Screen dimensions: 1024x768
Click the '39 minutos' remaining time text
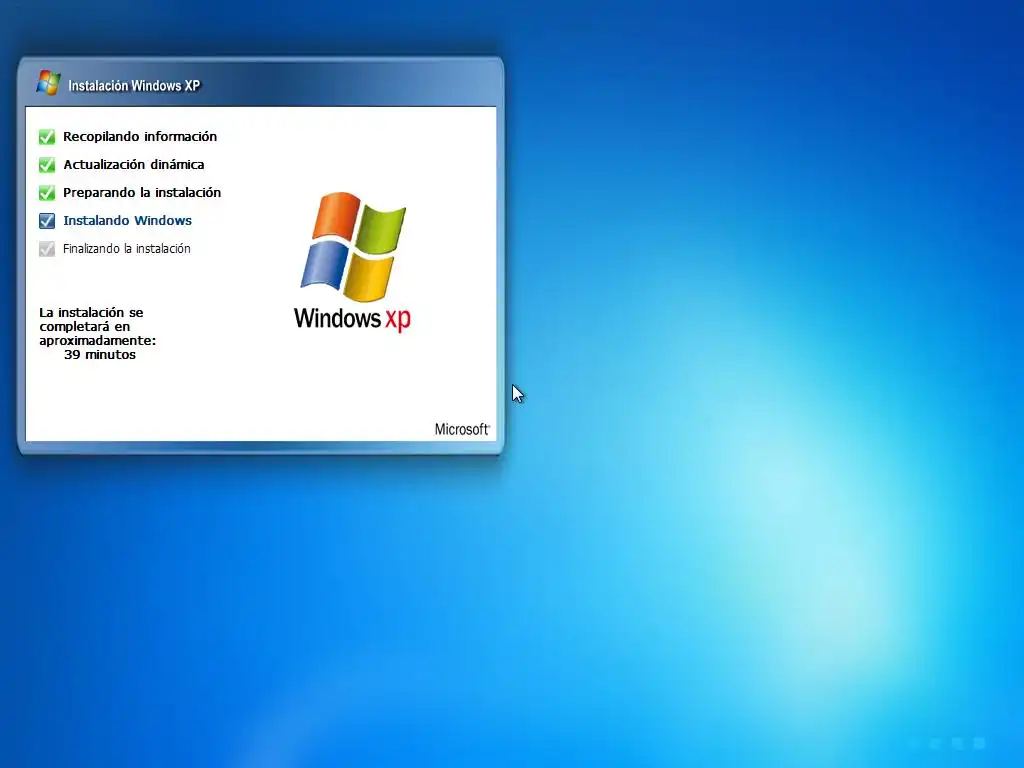tap(100, 355)
